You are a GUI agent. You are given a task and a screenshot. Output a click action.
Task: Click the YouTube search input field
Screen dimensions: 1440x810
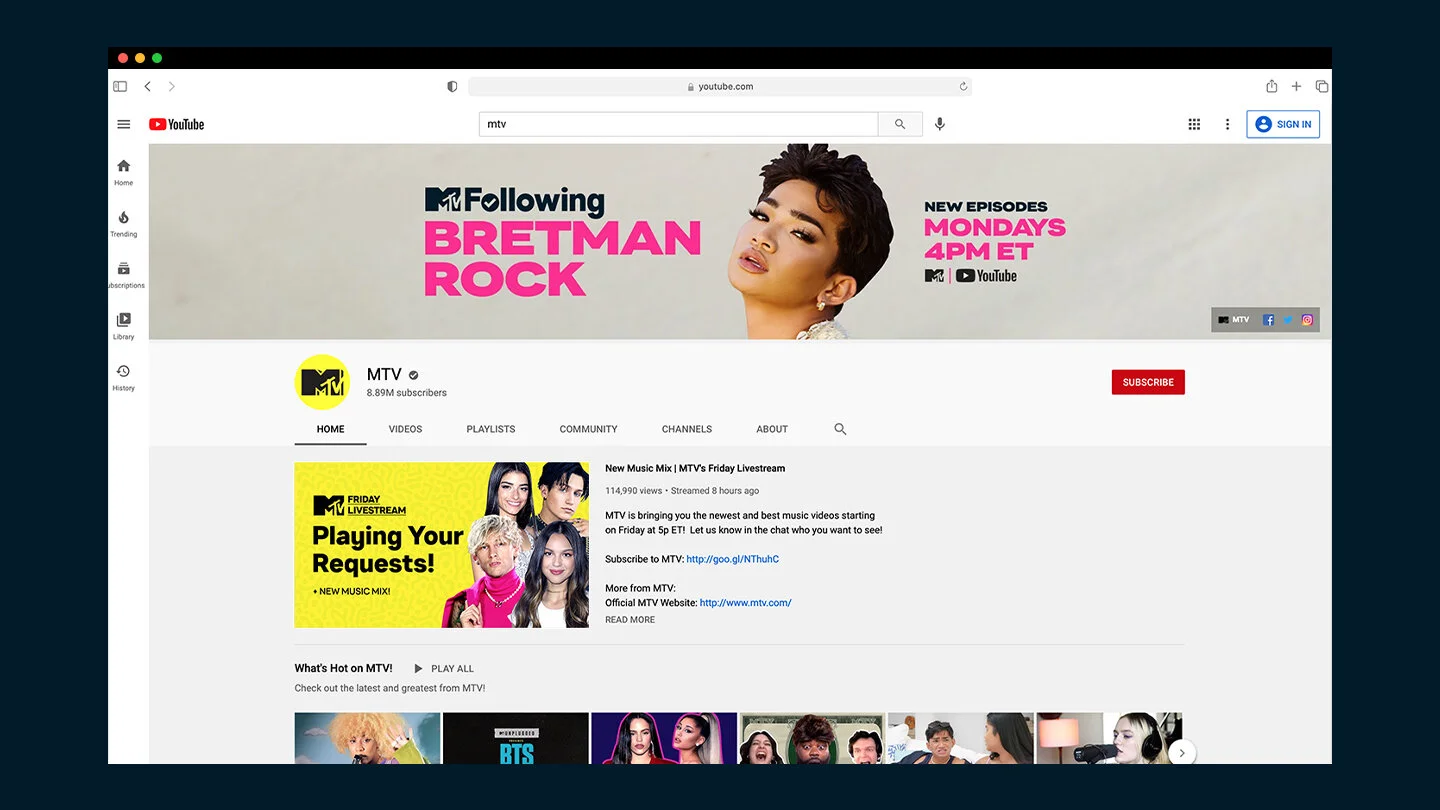[678, 124]
